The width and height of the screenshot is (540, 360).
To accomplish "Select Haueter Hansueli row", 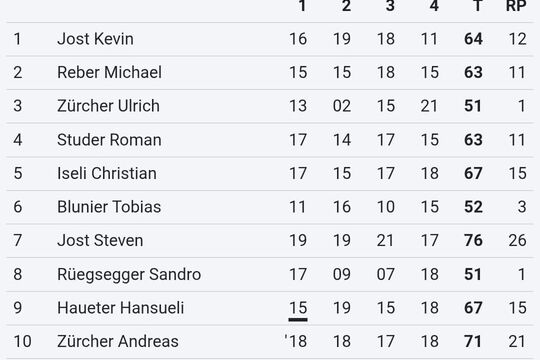I will (270, 308).
